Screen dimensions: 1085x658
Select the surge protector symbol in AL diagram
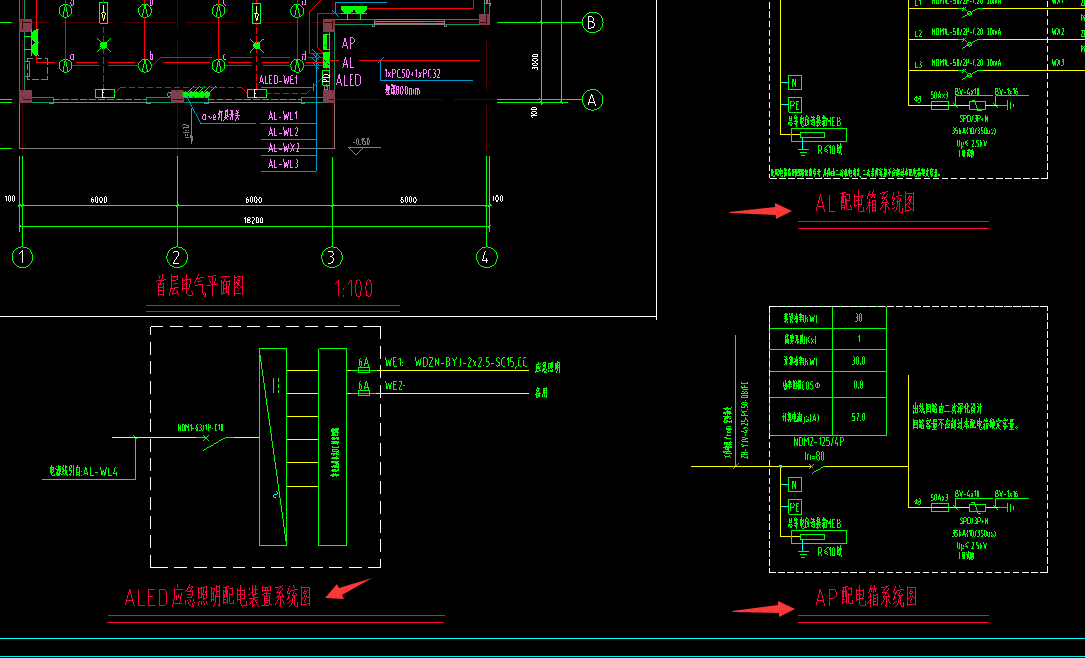pos(977,105)
